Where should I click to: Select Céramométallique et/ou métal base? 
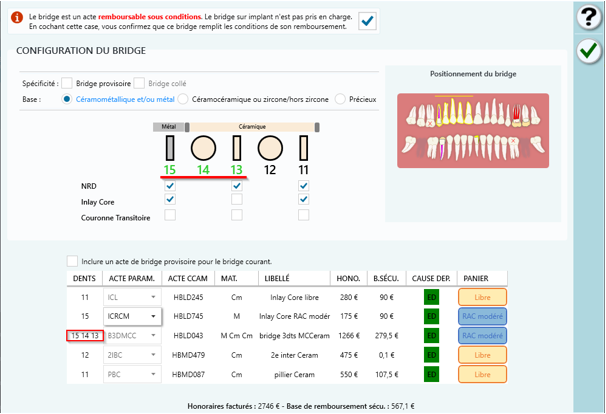[67, 99]
